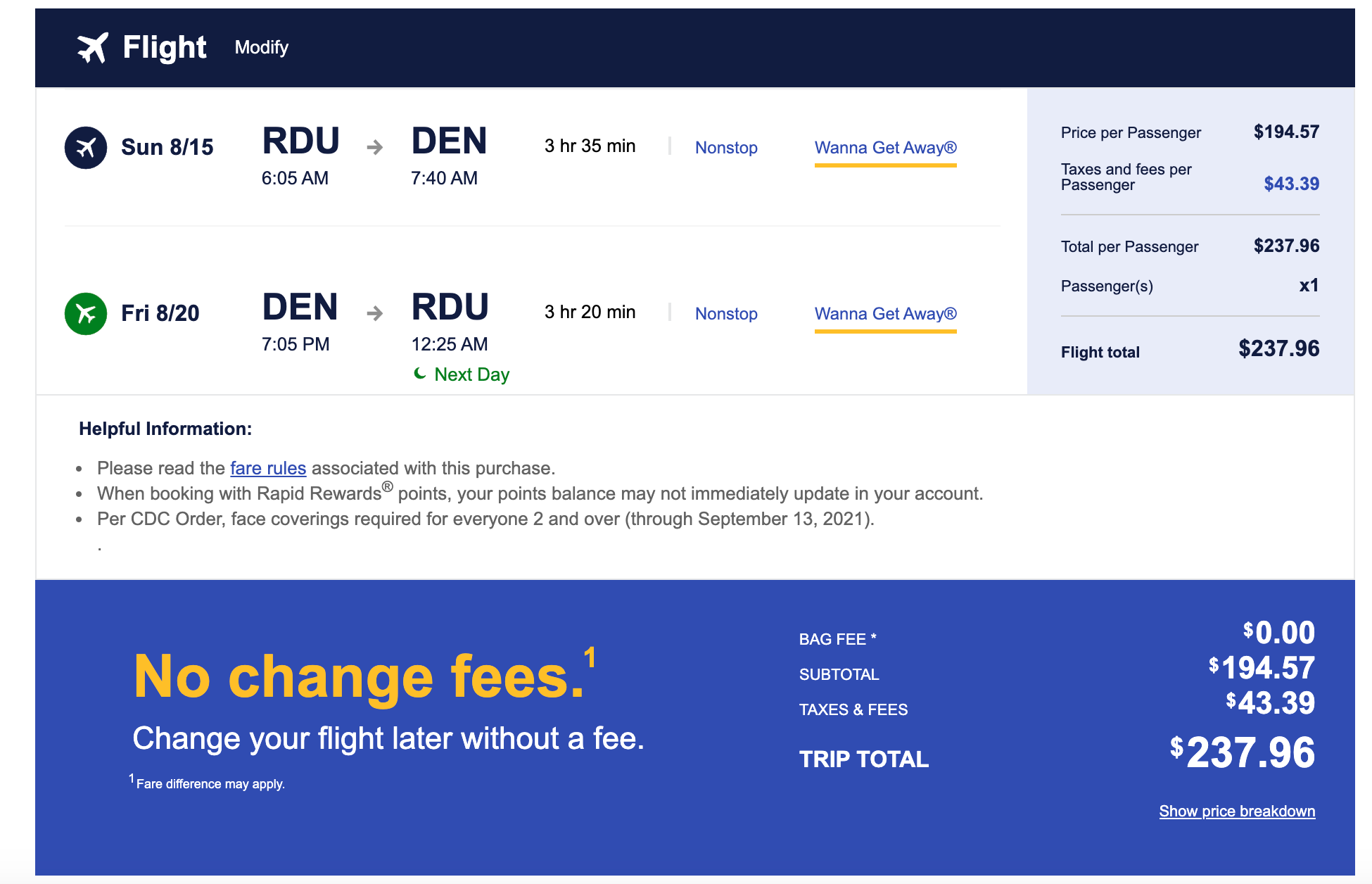Click the white airplane icon in Flight header

(x=92, y=48)
